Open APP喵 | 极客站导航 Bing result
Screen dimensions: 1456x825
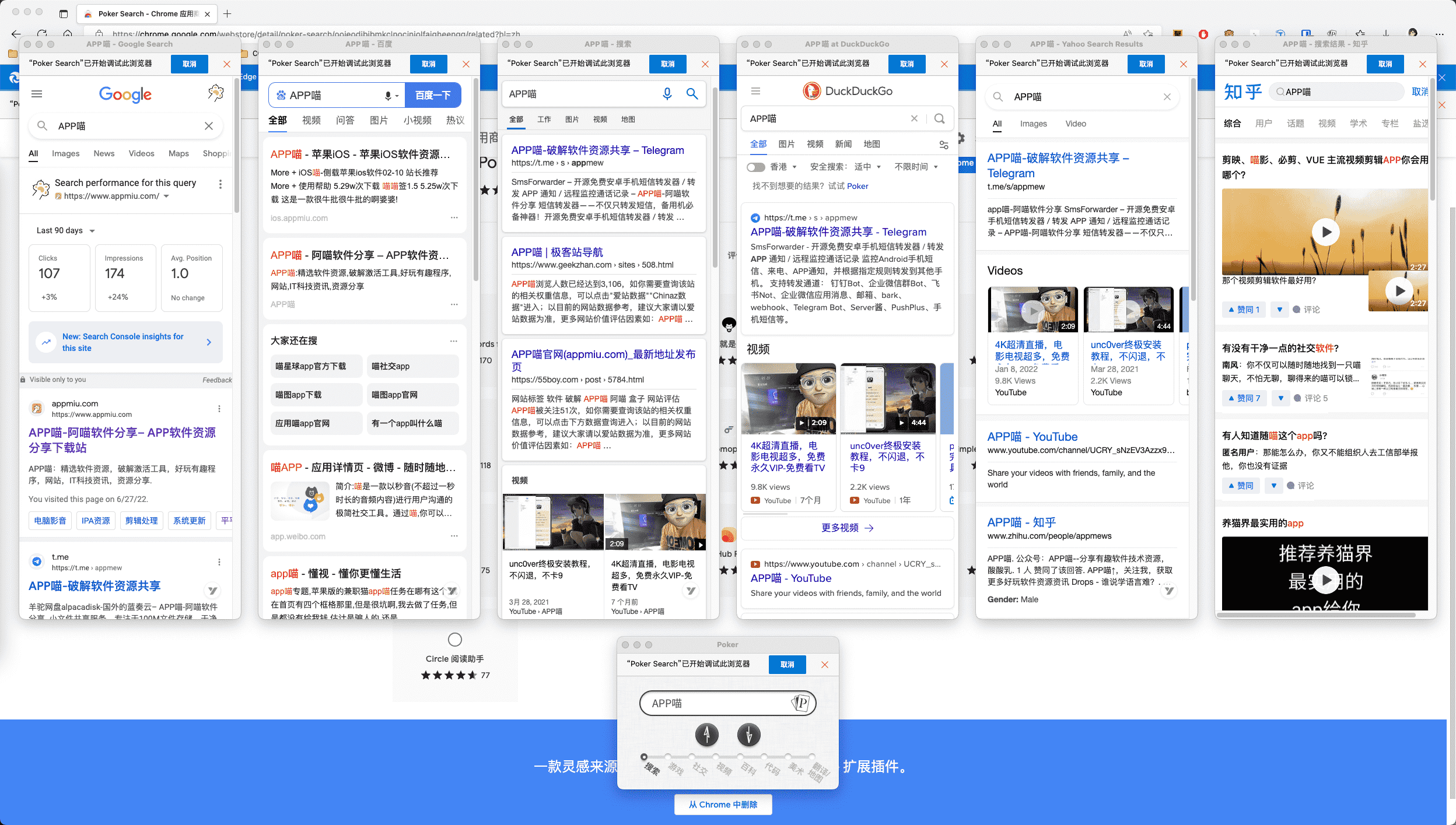coord(557,252)
